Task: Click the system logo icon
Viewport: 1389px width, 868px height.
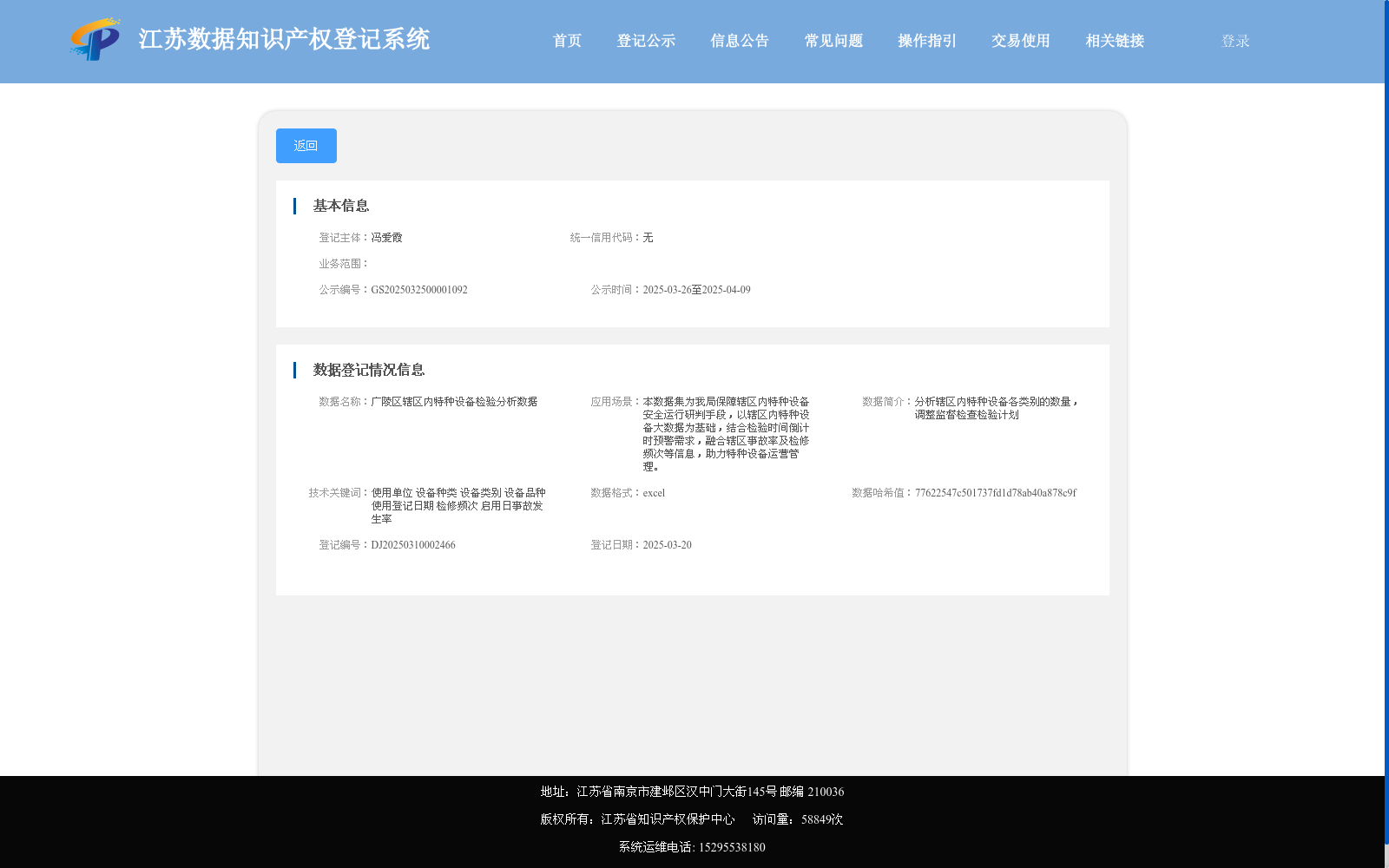Action: point(95,39)
